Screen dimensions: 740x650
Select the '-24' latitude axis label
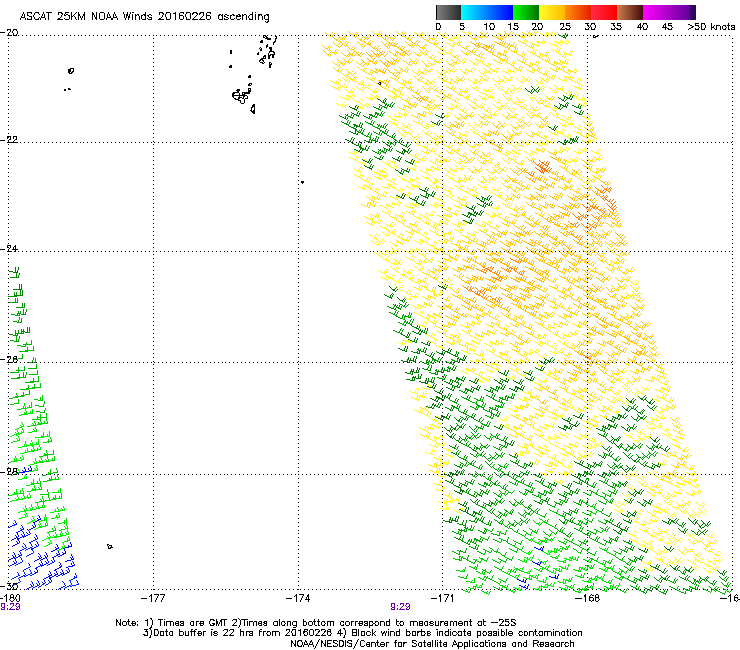point(9,249)
